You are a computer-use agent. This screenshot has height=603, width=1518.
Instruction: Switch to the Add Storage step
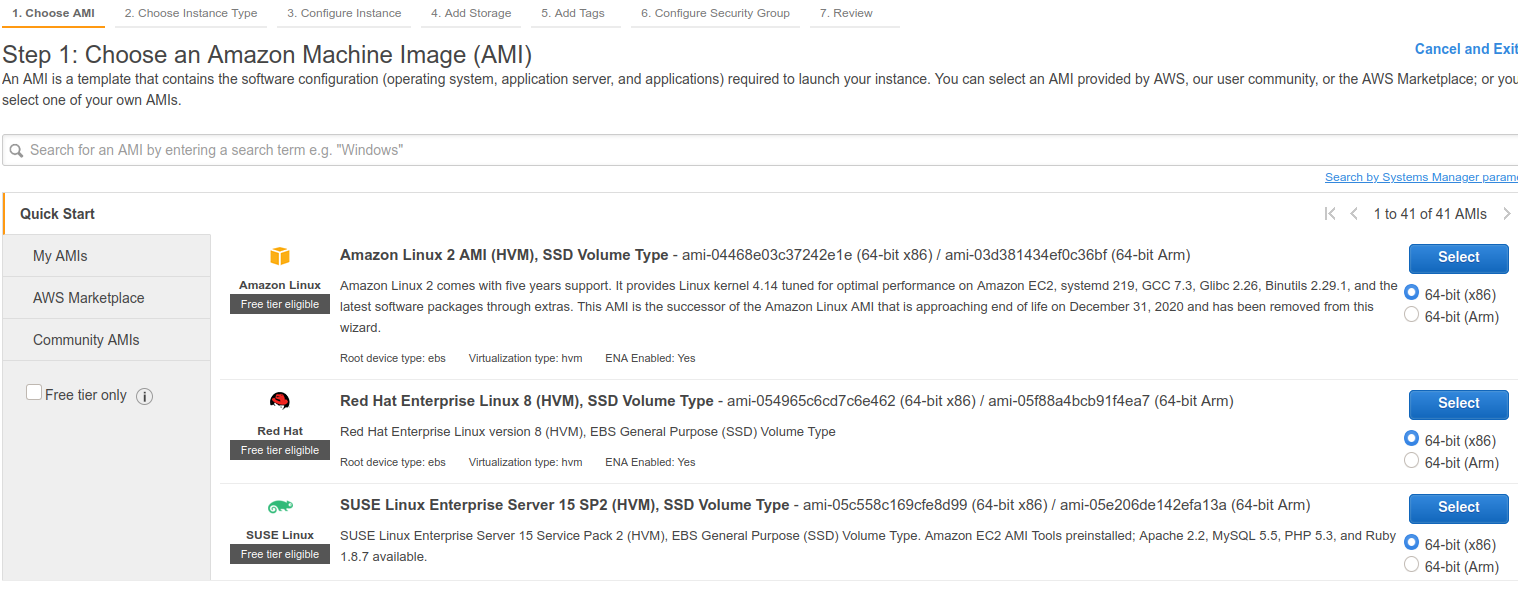(x=471, y=13)
